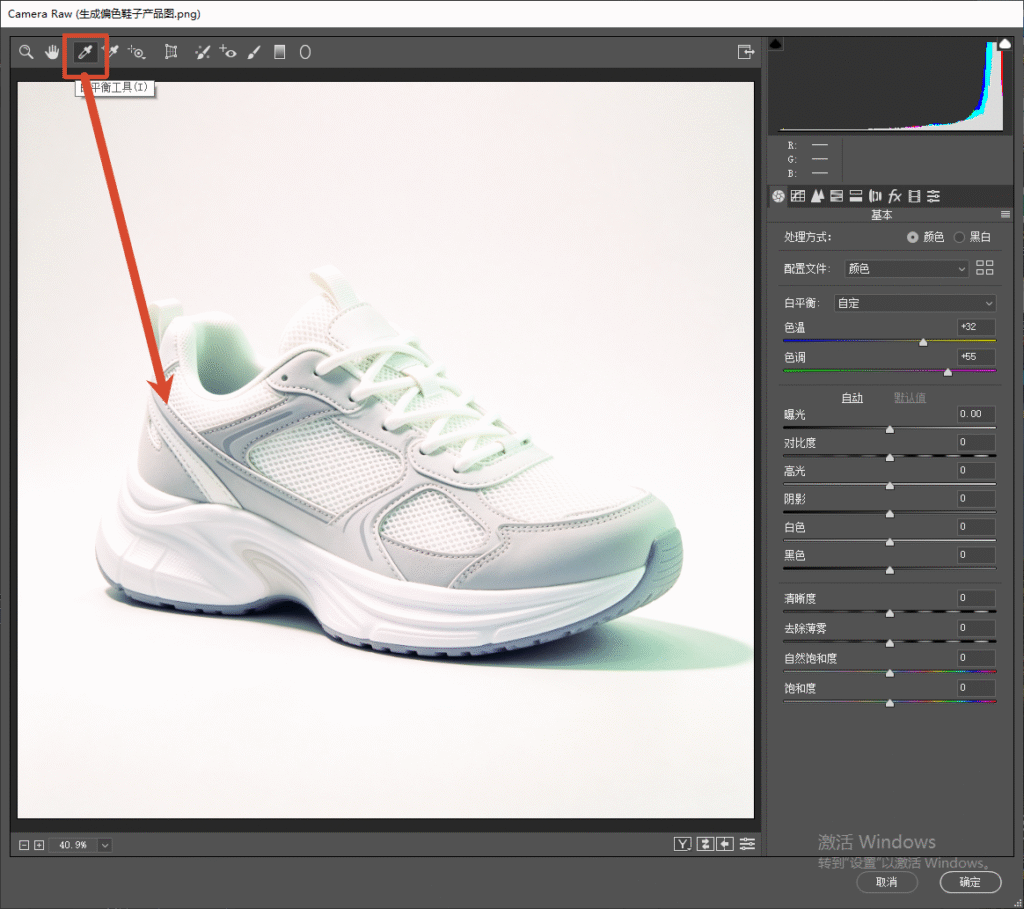Open the 基本 panel options menu
The width and height of the screenshot is (1024, 909).
tap(1005, 215)
